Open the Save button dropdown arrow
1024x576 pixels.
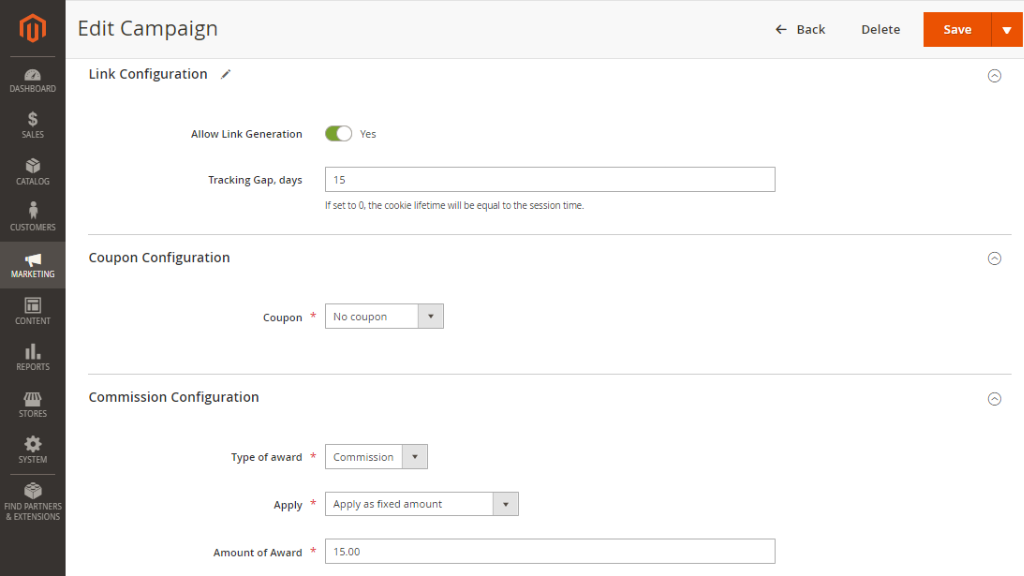(x=1006, y=29)
